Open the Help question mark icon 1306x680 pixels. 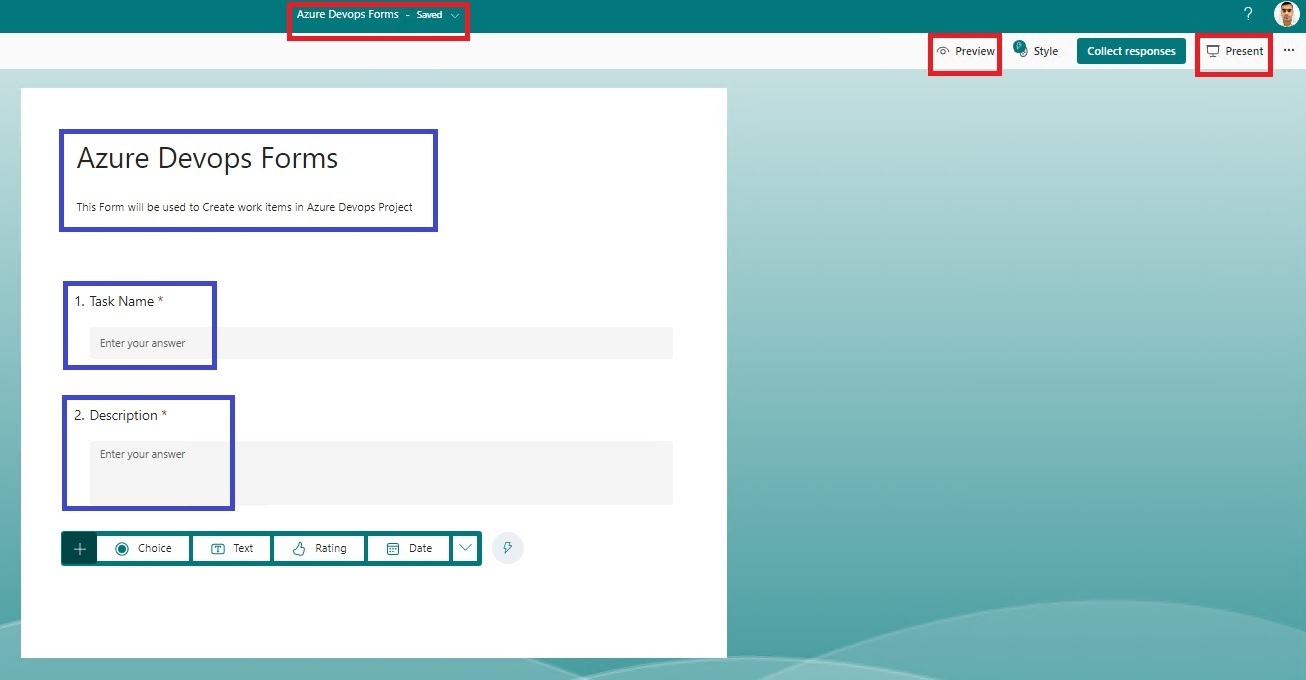1248,14
